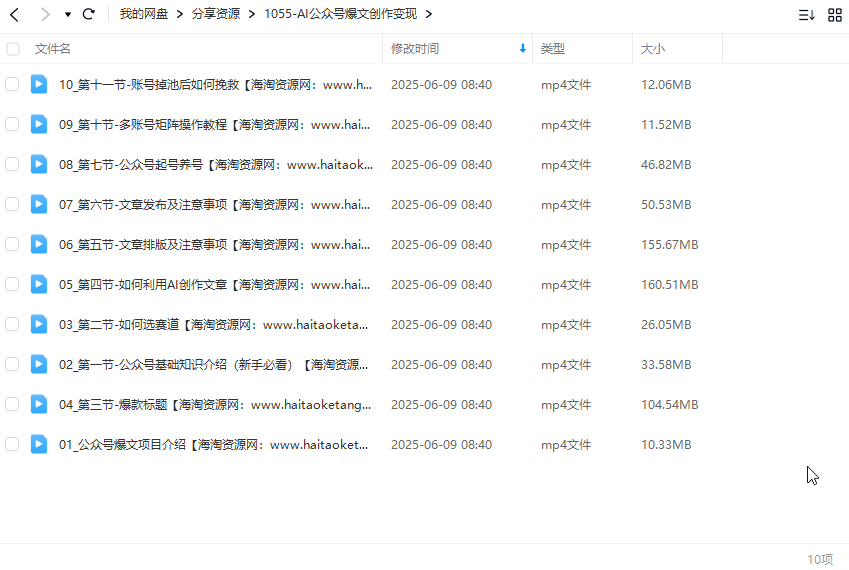849x570 pixels.
Task: Tick the select-all checkbox in header
Action: [13, 49]
